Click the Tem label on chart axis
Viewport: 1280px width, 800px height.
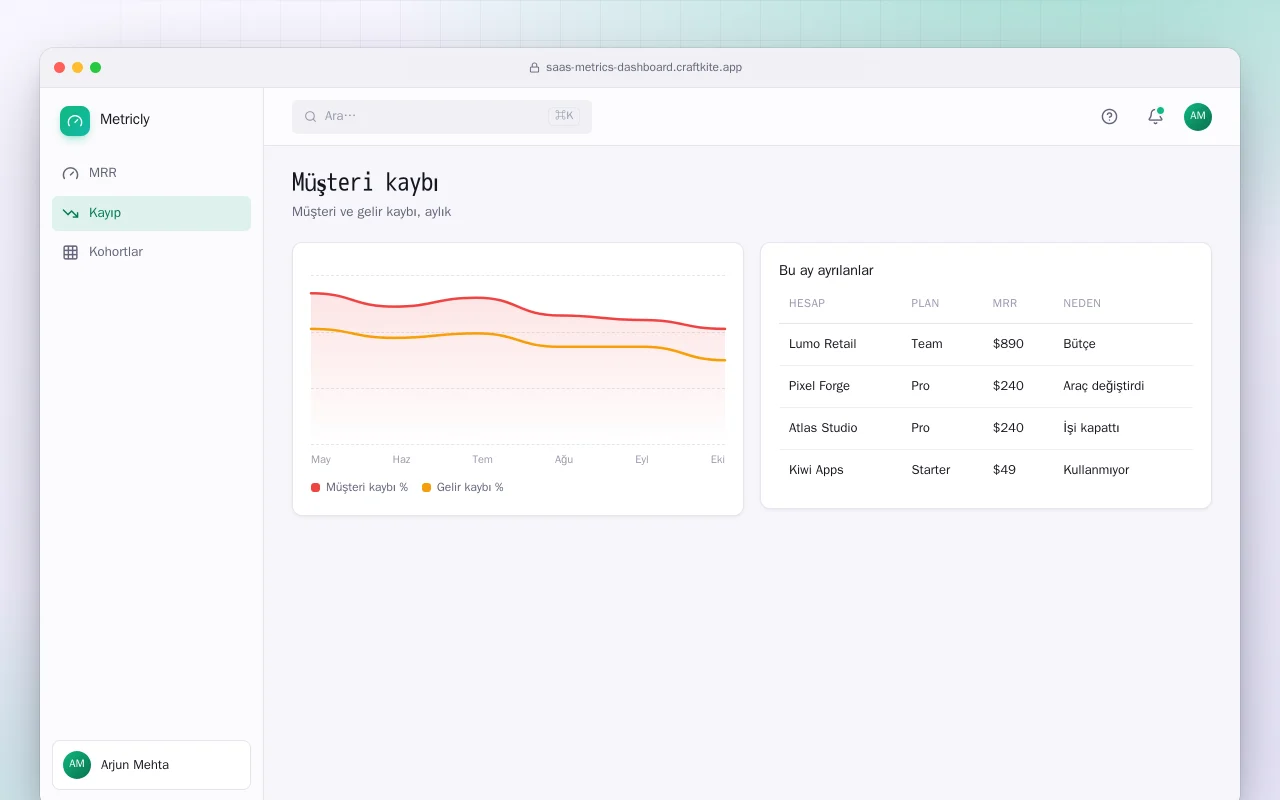482,460
